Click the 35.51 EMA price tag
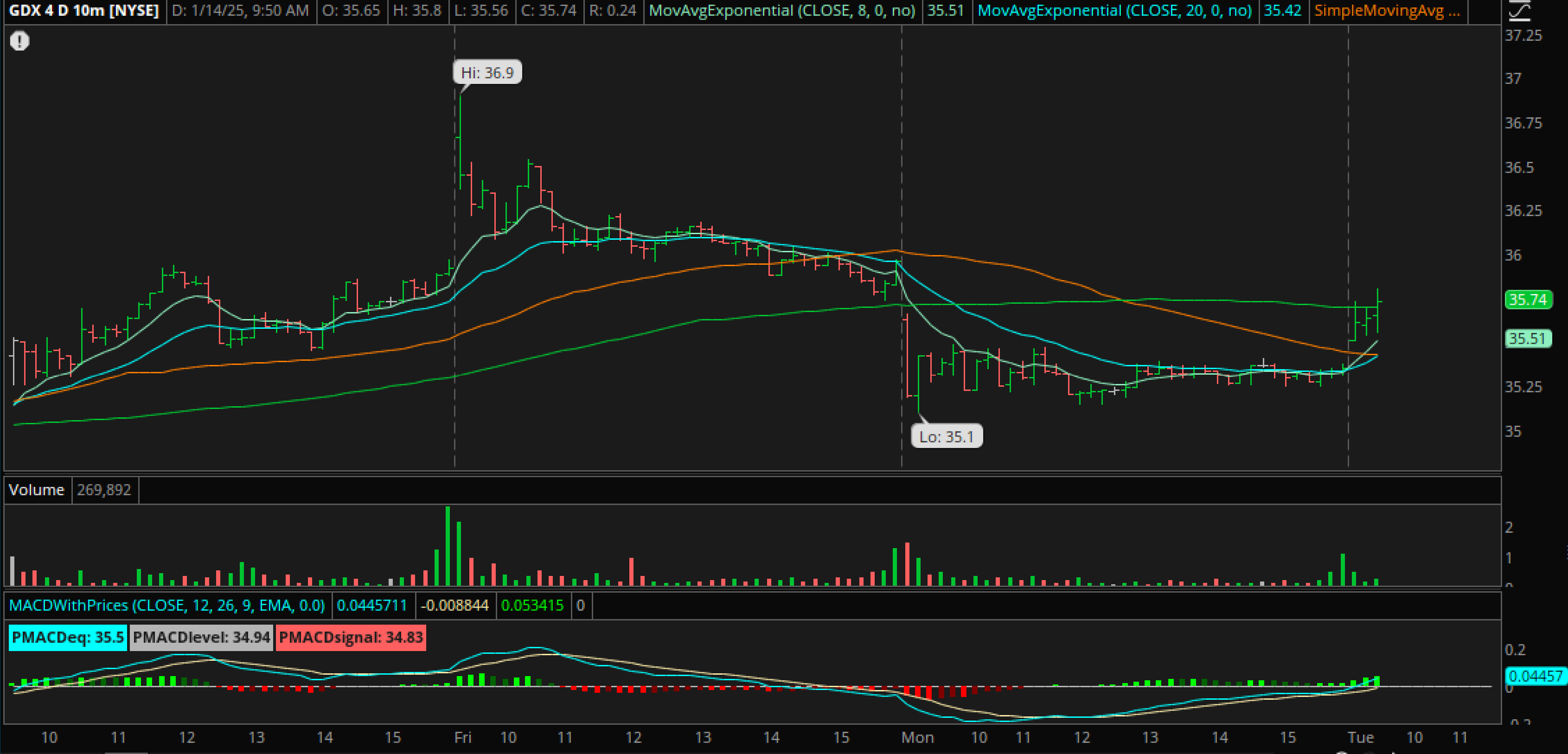 [x=1528, y=339]
